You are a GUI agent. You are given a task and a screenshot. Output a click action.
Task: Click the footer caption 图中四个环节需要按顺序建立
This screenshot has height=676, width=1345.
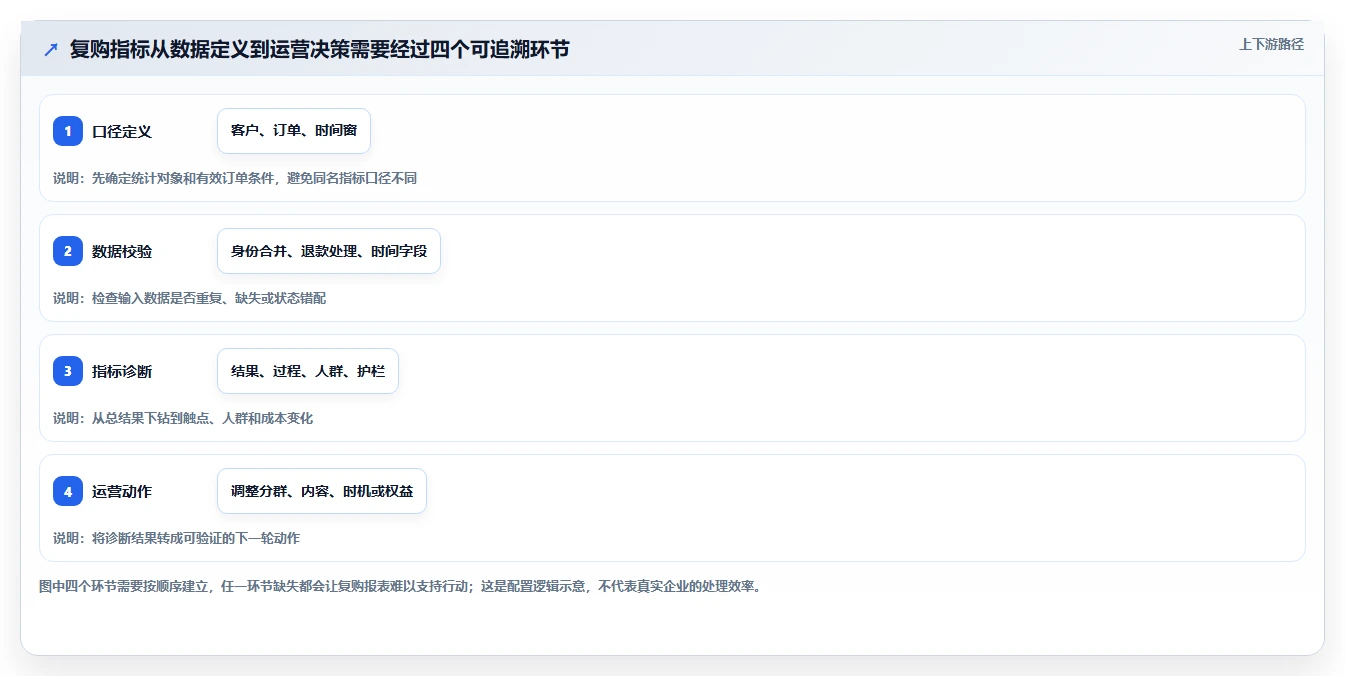coord(400,586)
